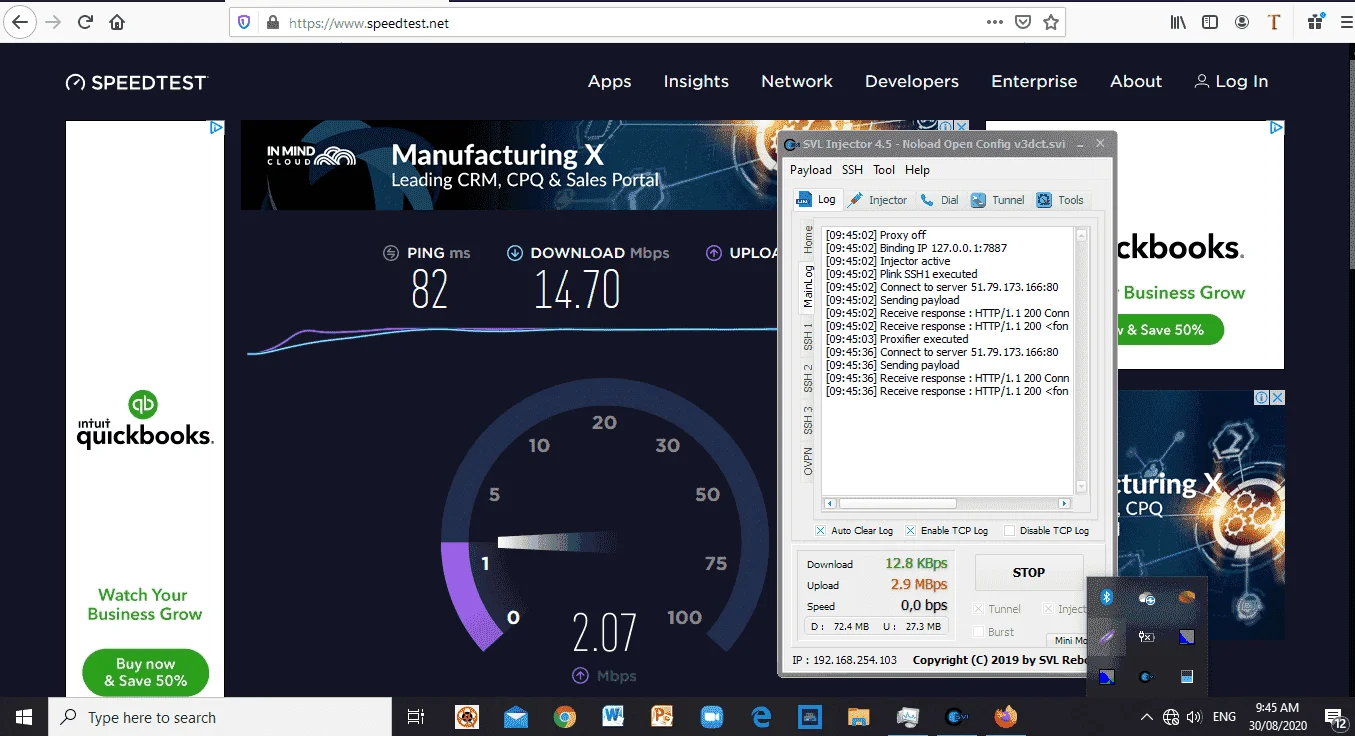Open Firefox Library bookshelf icon

(1179, 22)
